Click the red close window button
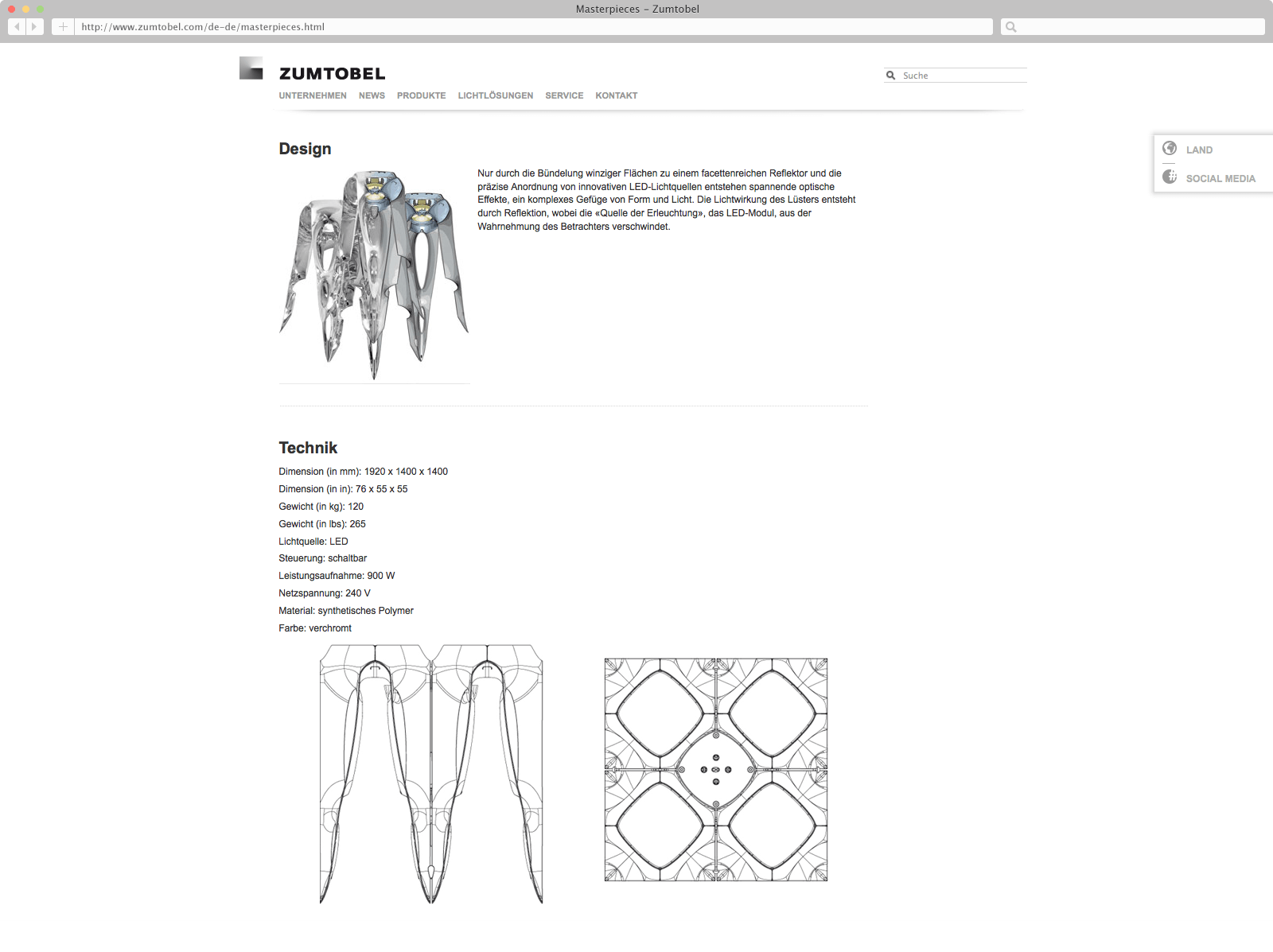This screenshot has height=952, width=1273. coord(11,9)
